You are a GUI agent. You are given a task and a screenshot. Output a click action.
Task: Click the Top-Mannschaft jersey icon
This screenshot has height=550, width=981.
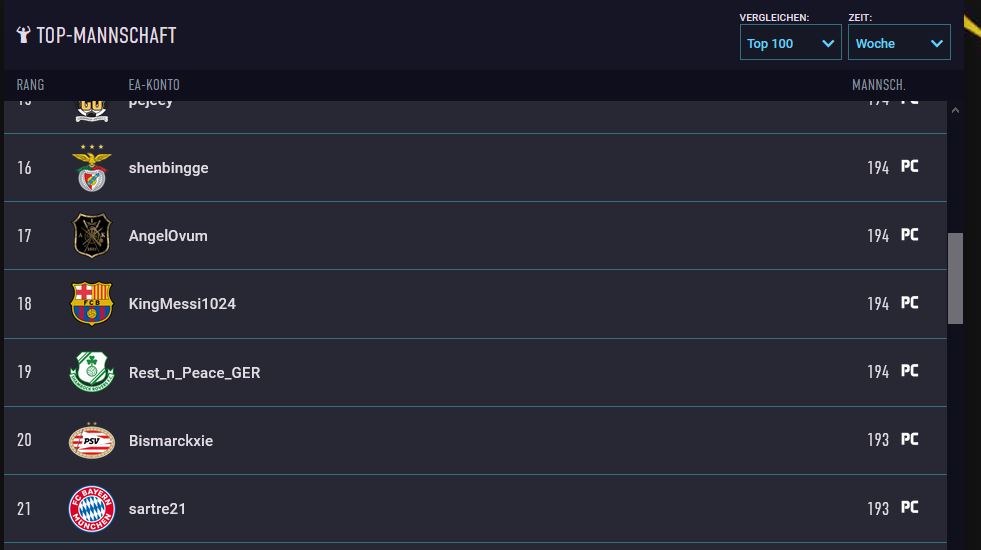coord(24,36)
